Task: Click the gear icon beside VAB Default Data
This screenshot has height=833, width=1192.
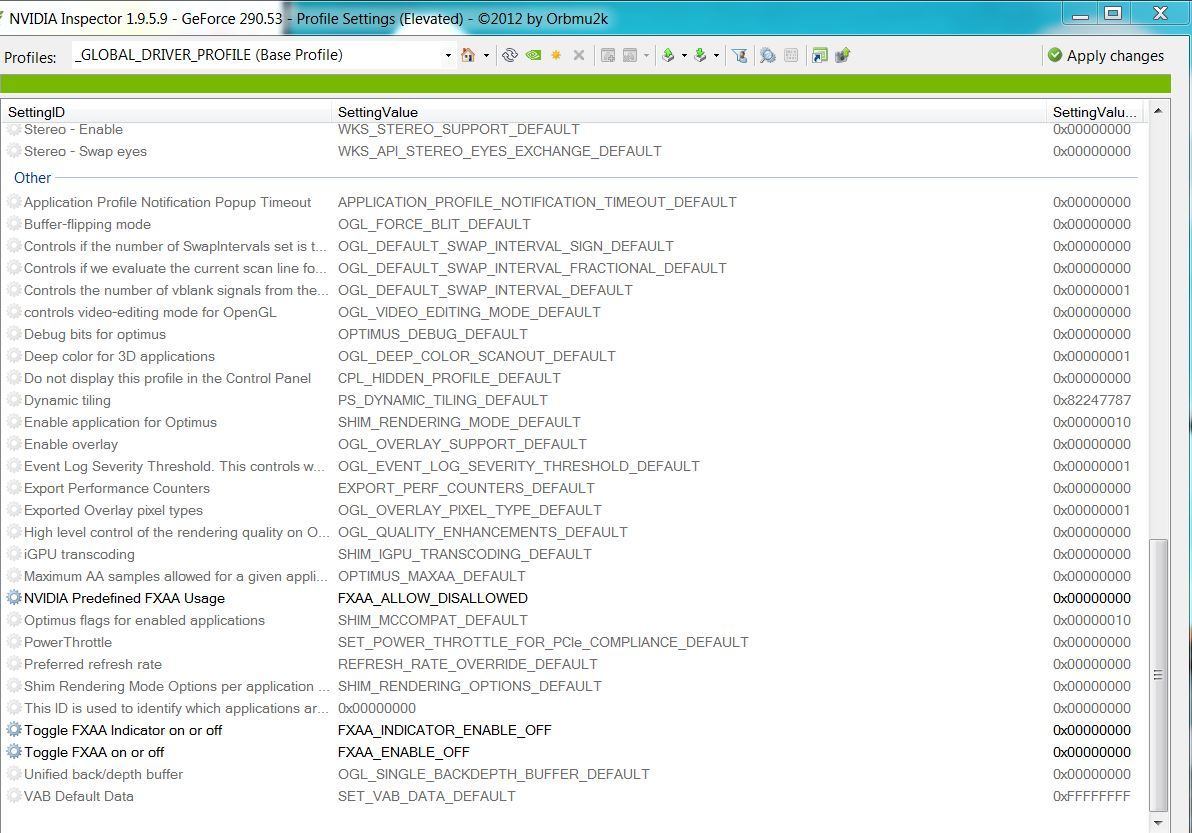Action: (x=14, y=796)
